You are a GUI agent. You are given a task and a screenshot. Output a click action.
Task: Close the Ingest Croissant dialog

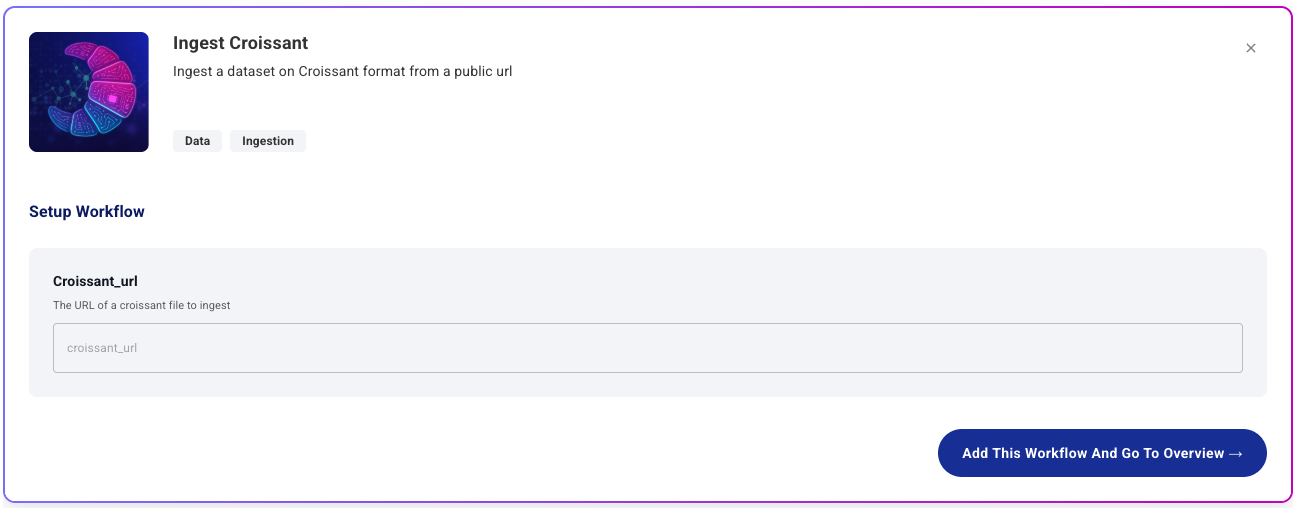(1250, 48)
